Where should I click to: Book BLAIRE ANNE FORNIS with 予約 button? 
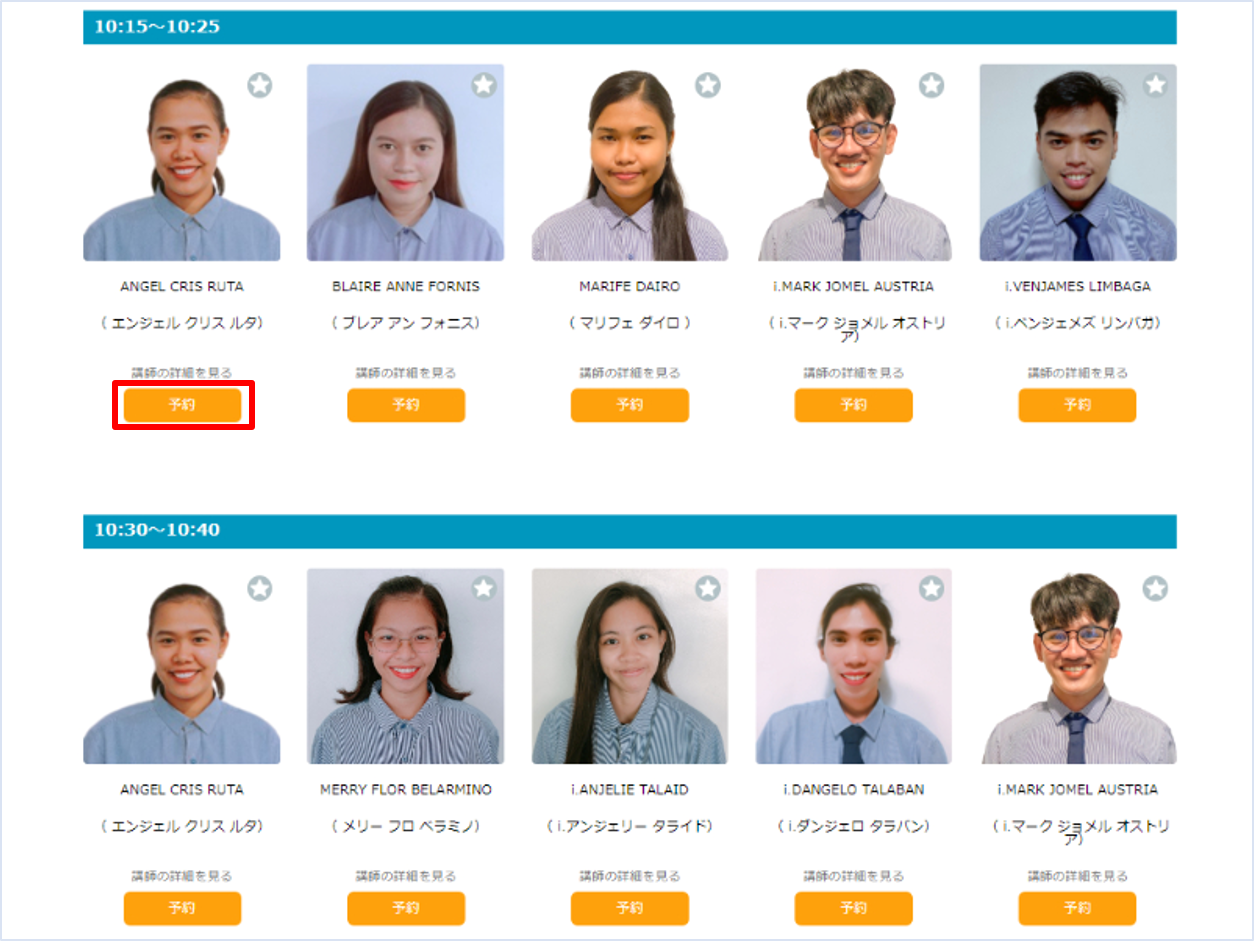point(406,405)
